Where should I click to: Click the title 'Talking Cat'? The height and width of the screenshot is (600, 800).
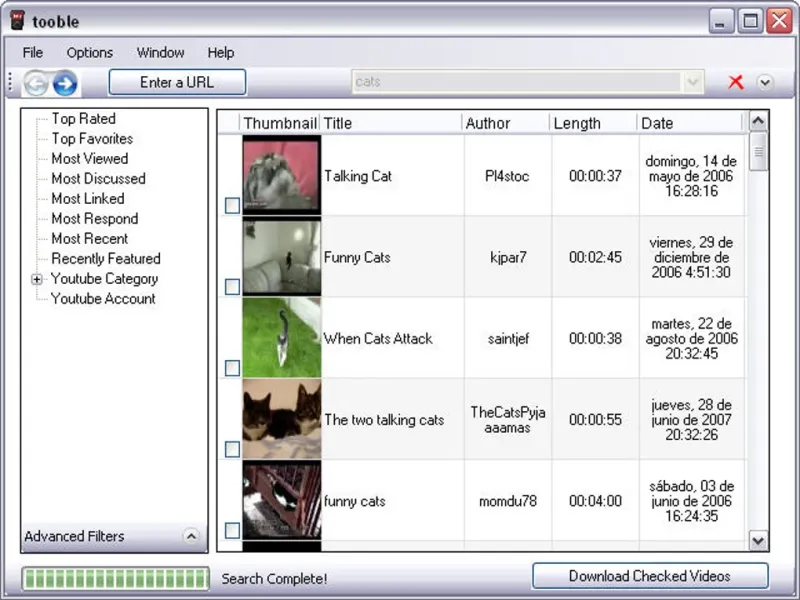coord(358,176)
